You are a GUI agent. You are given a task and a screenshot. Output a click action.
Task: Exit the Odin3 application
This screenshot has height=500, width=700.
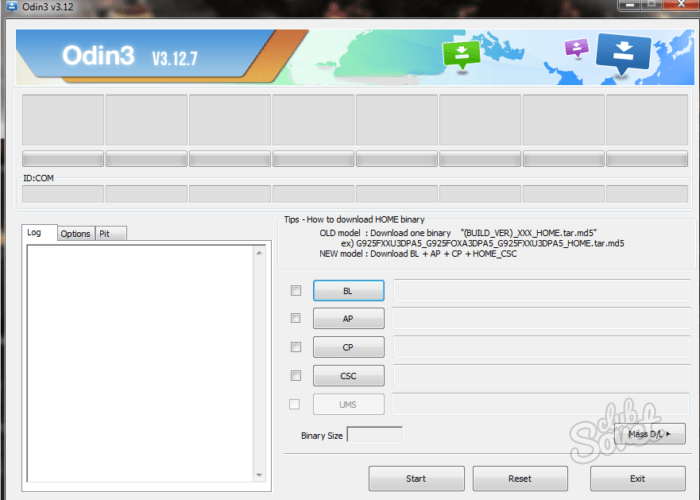[x=638, y=479]
